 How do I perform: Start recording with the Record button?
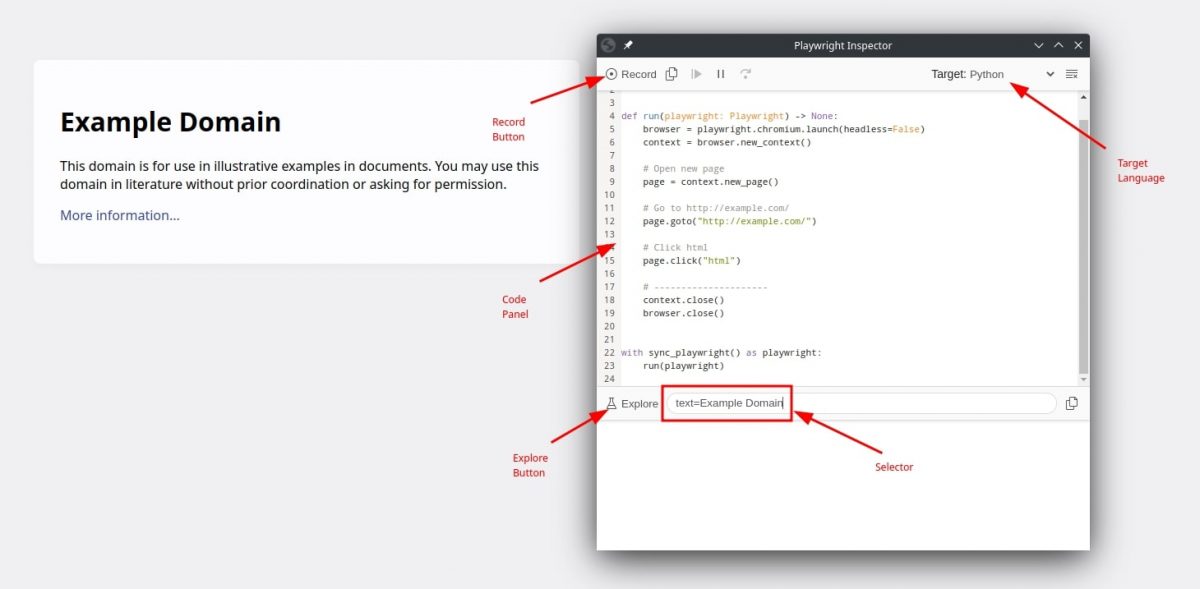click(x=630, y=73)
